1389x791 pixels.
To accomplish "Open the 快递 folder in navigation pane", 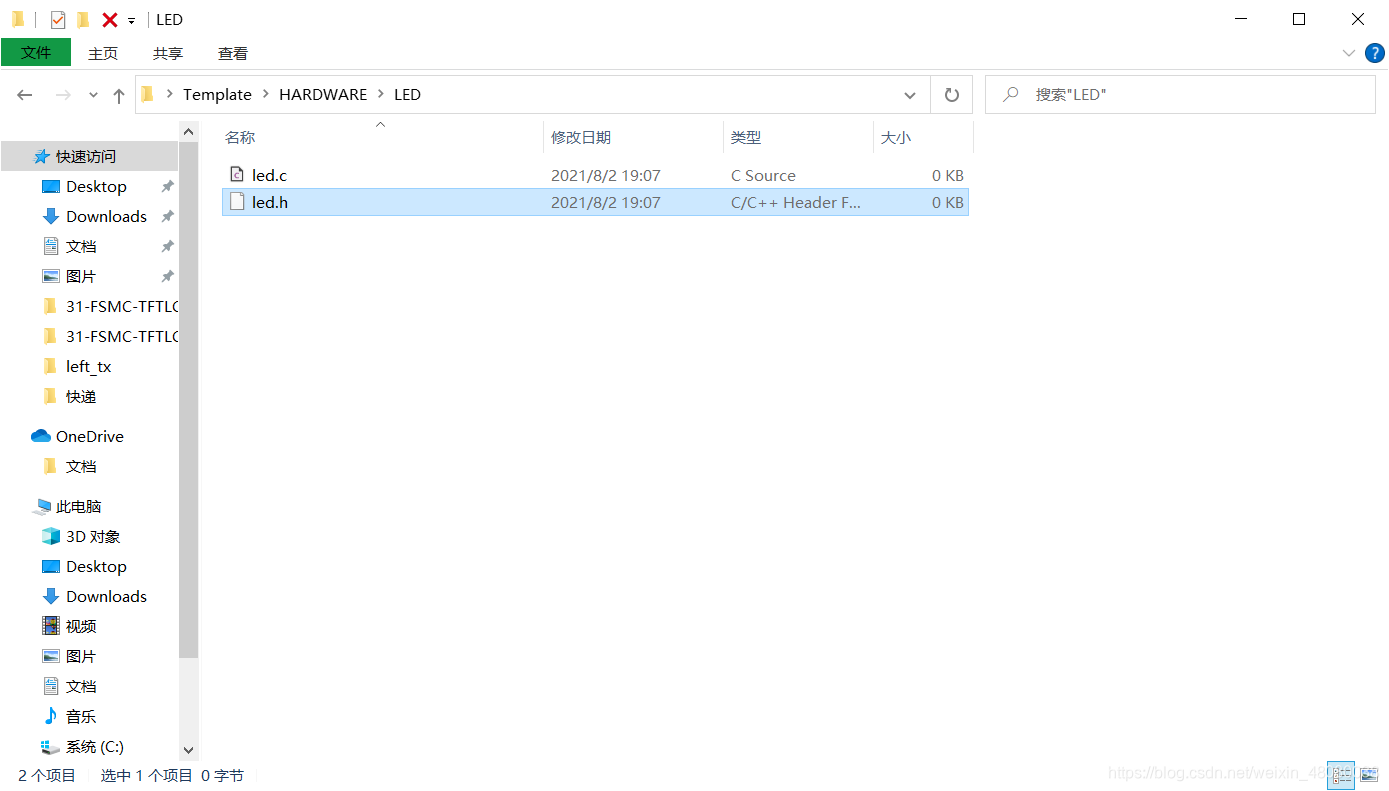I will [x=81, y=397].
